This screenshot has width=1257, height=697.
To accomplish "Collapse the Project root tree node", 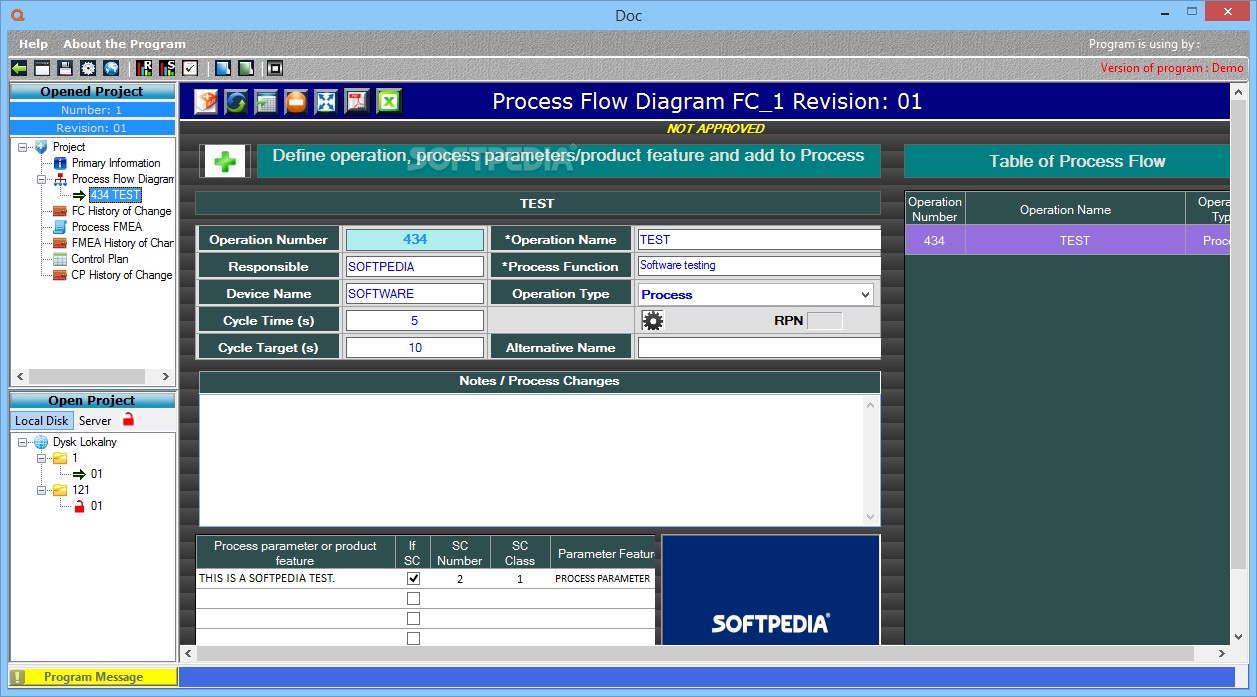I will 23,147.
